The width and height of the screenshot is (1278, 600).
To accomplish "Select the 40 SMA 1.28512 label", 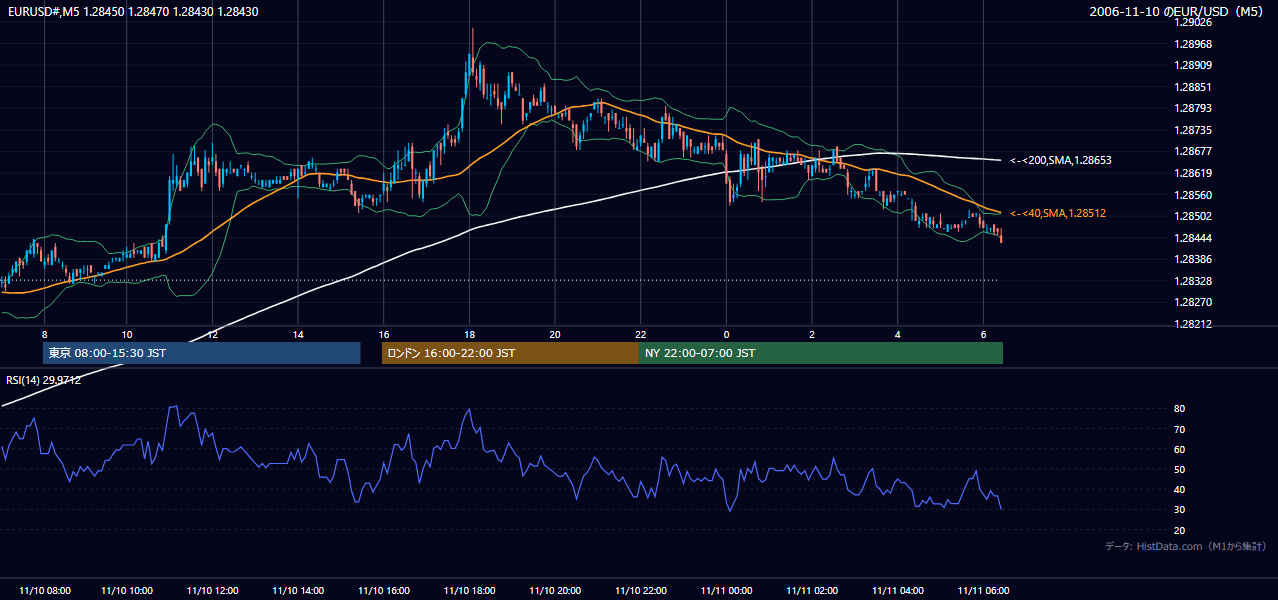I will (1058, 213).
